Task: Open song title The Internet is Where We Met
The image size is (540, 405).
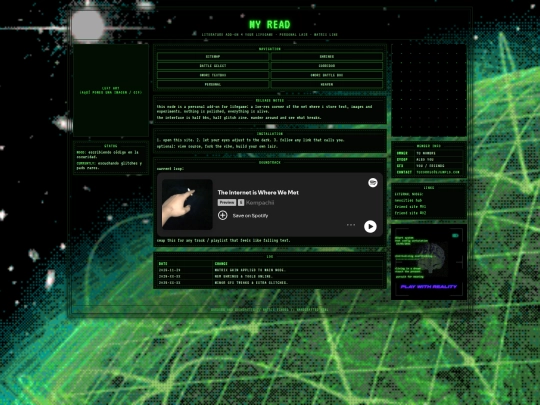Action: tap(258, 193)
